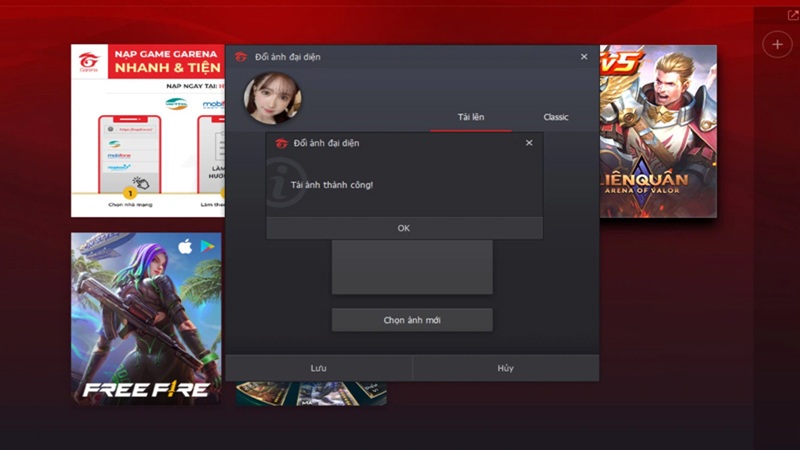This screenshot has width=800, height=450.
Task: Confirm the upload success message with OK
Action: coord(404,228)
